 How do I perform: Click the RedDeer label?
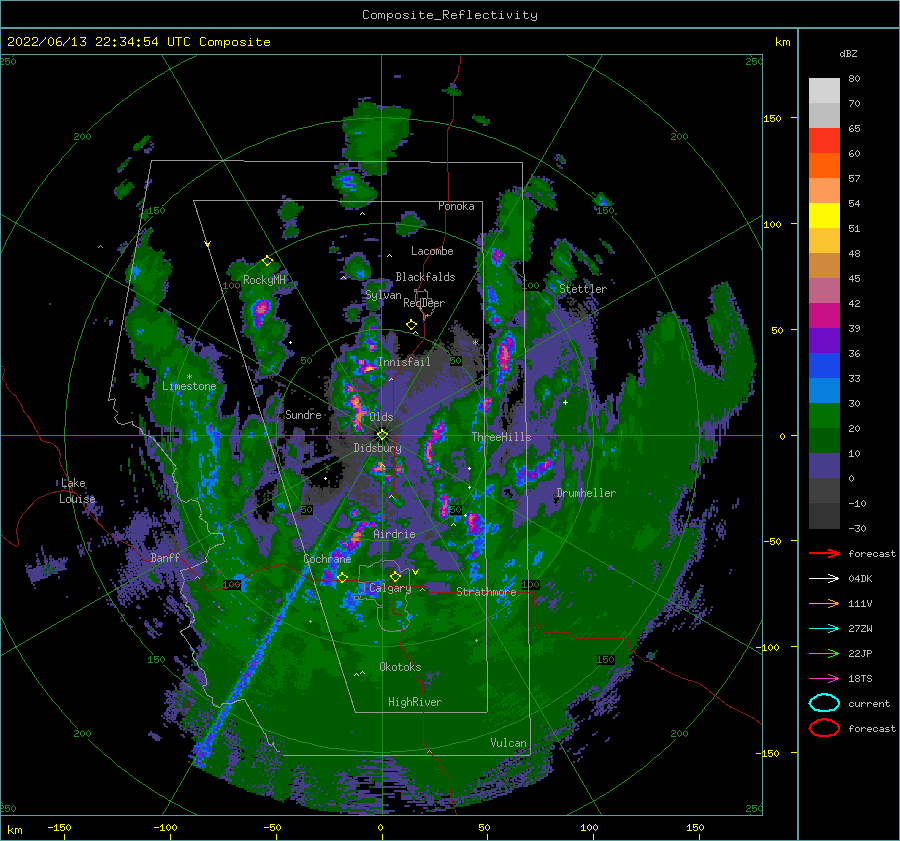[424, 303]
